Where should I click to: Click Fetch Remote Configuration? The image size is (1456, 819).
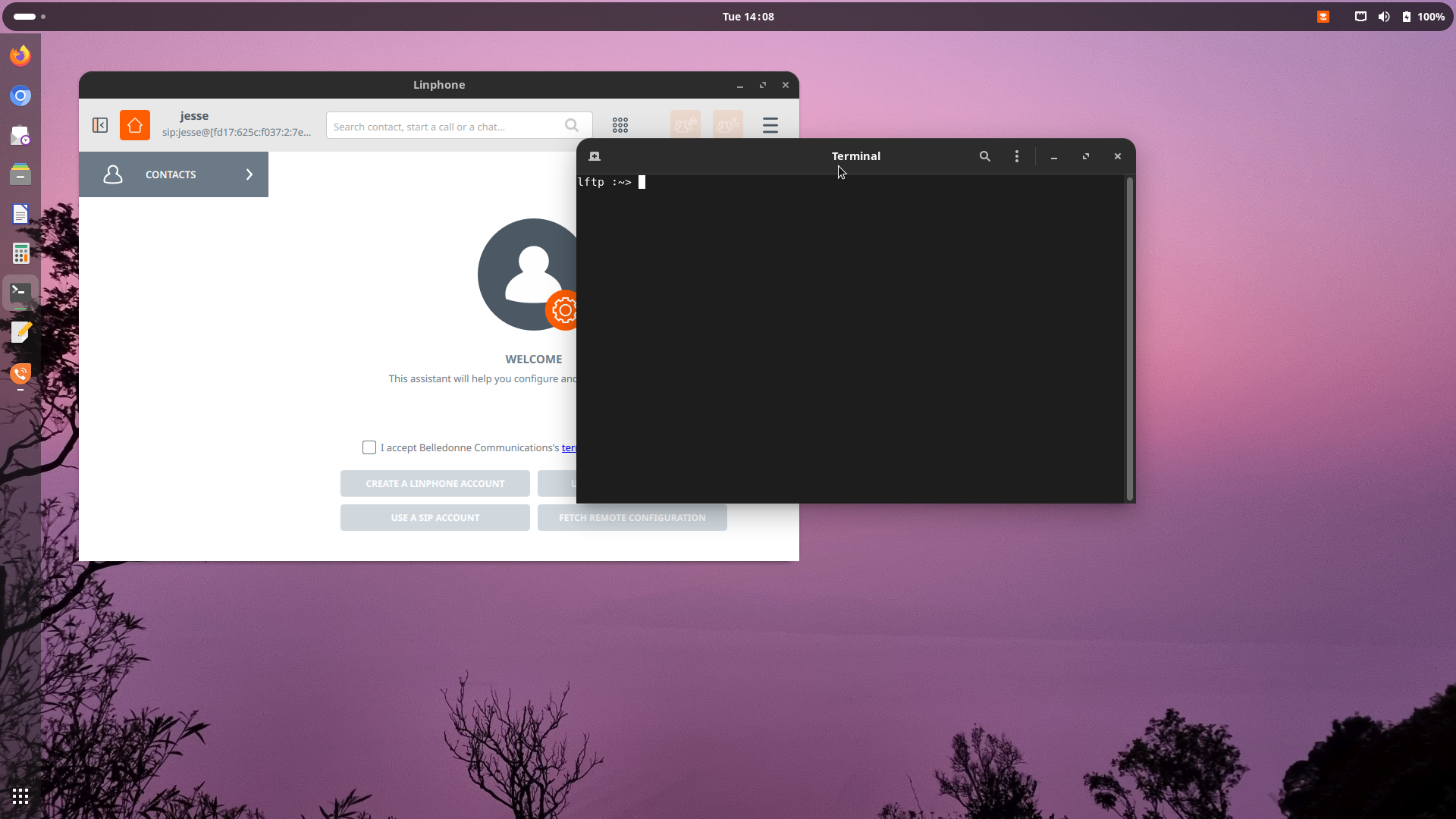[632, 517]
